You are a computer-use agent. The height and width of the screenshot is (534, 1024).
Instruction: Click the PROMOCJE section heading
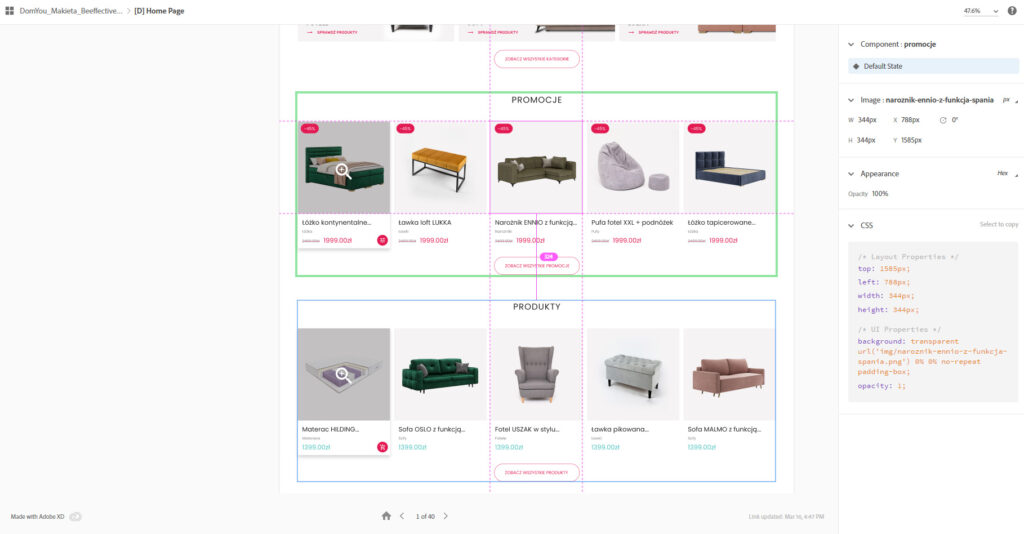[536, 100]
